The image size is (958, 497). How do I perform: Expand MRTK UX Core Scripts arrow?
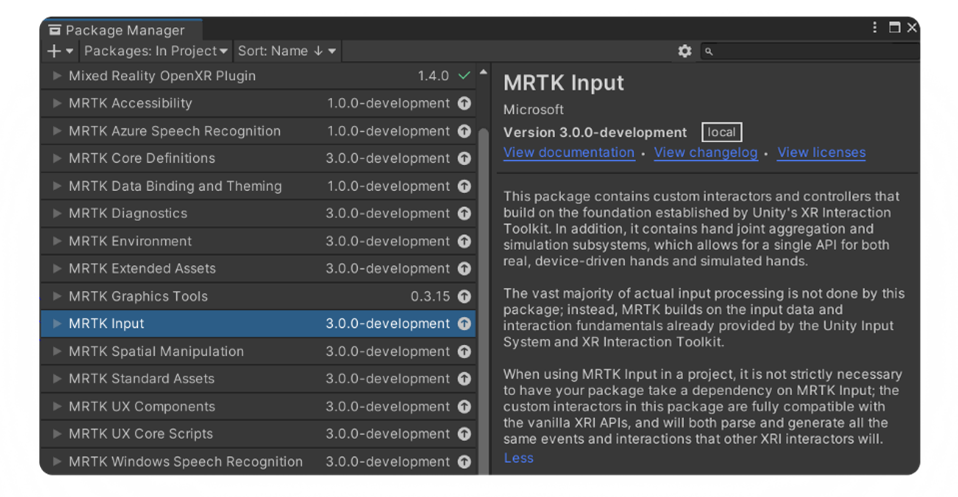[x=56, y=434]
